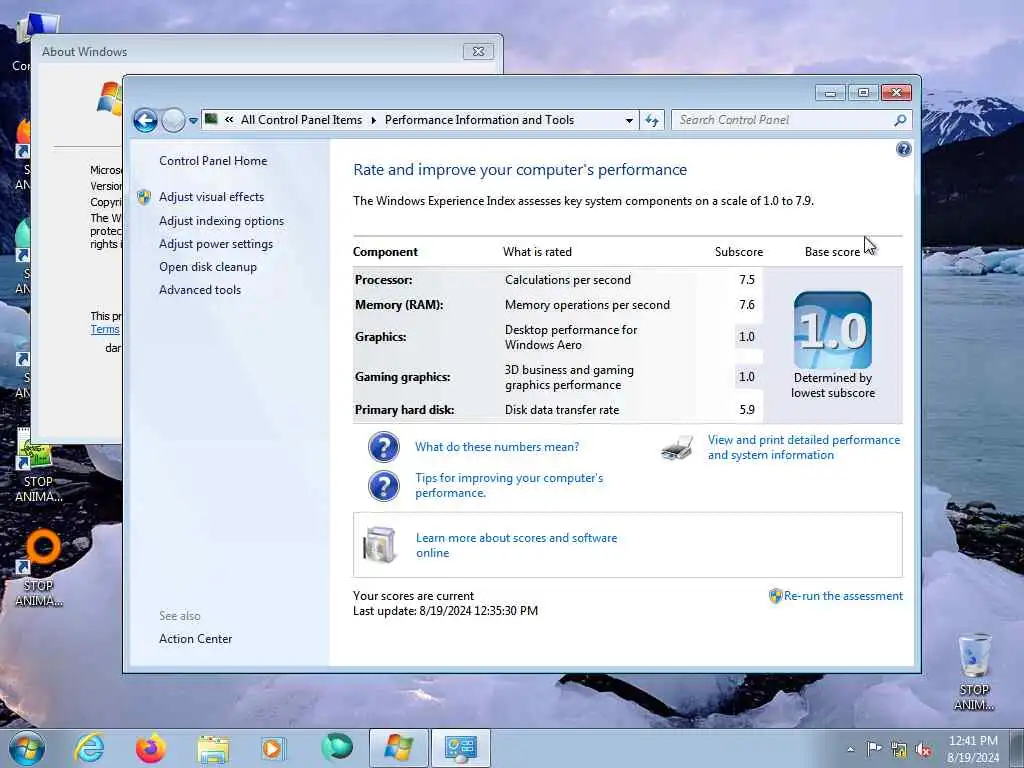Click the 1.0 base score badge
Image resolution: width=1024 pixels, height=768 pixels.
(833, 330)
